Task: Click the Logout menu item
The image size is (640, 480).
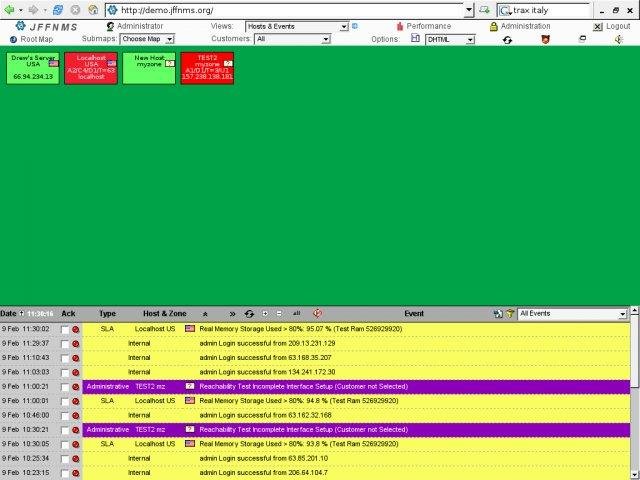Action: 618,26
